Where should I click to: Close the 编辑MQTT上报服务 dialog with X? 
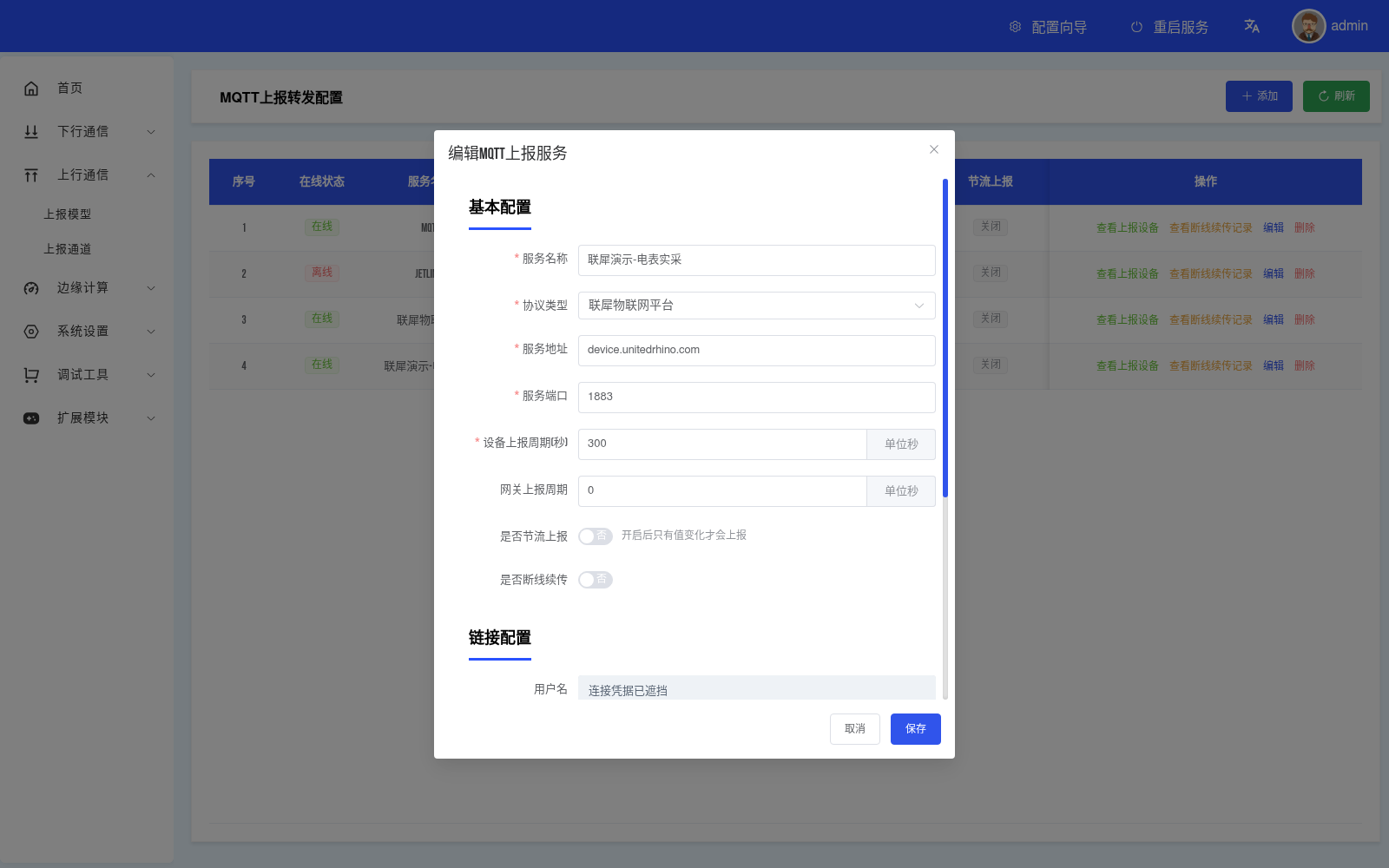pyautogui.click(x=934, y=149)
